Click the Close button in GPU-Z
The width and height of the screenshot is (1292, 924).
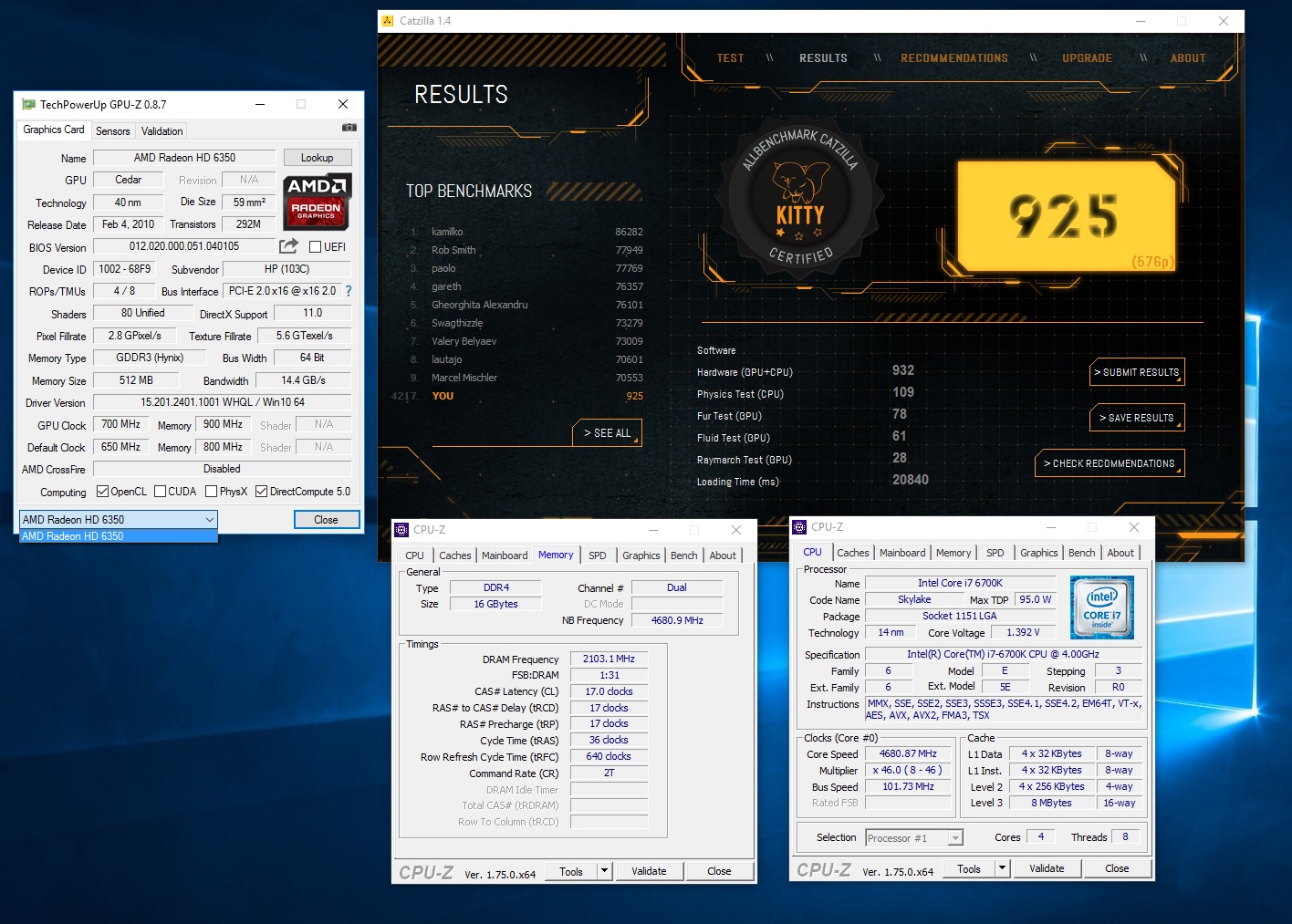[326, 519]
